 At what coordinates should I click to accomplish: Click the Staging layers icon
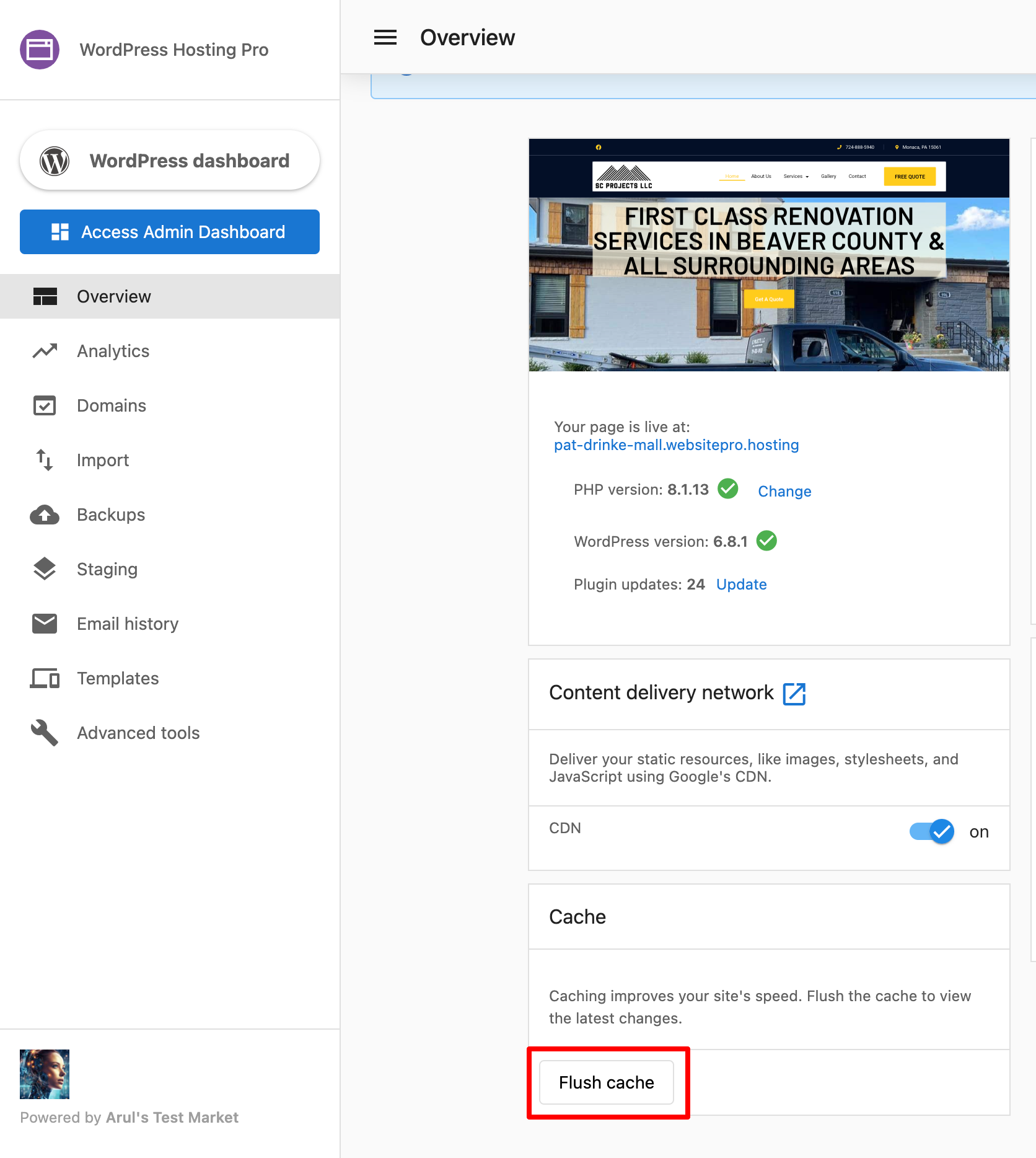pos(45,569)
